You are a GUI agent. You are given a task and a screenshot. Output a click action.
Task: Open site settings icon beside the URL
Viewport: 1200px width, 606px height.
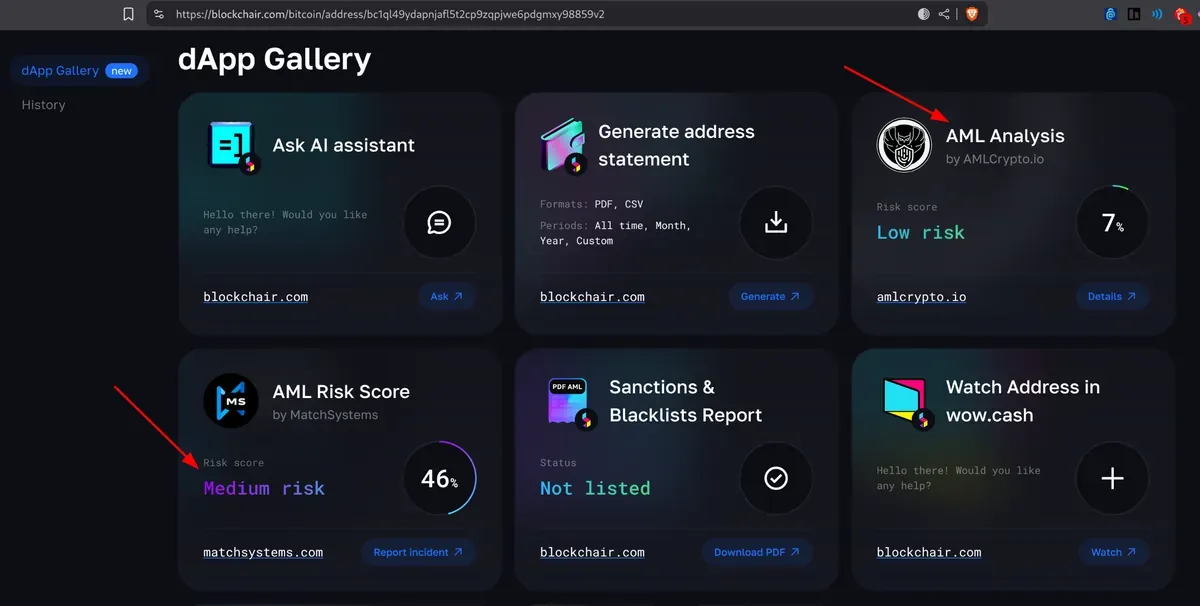click(x=158, y=14)
